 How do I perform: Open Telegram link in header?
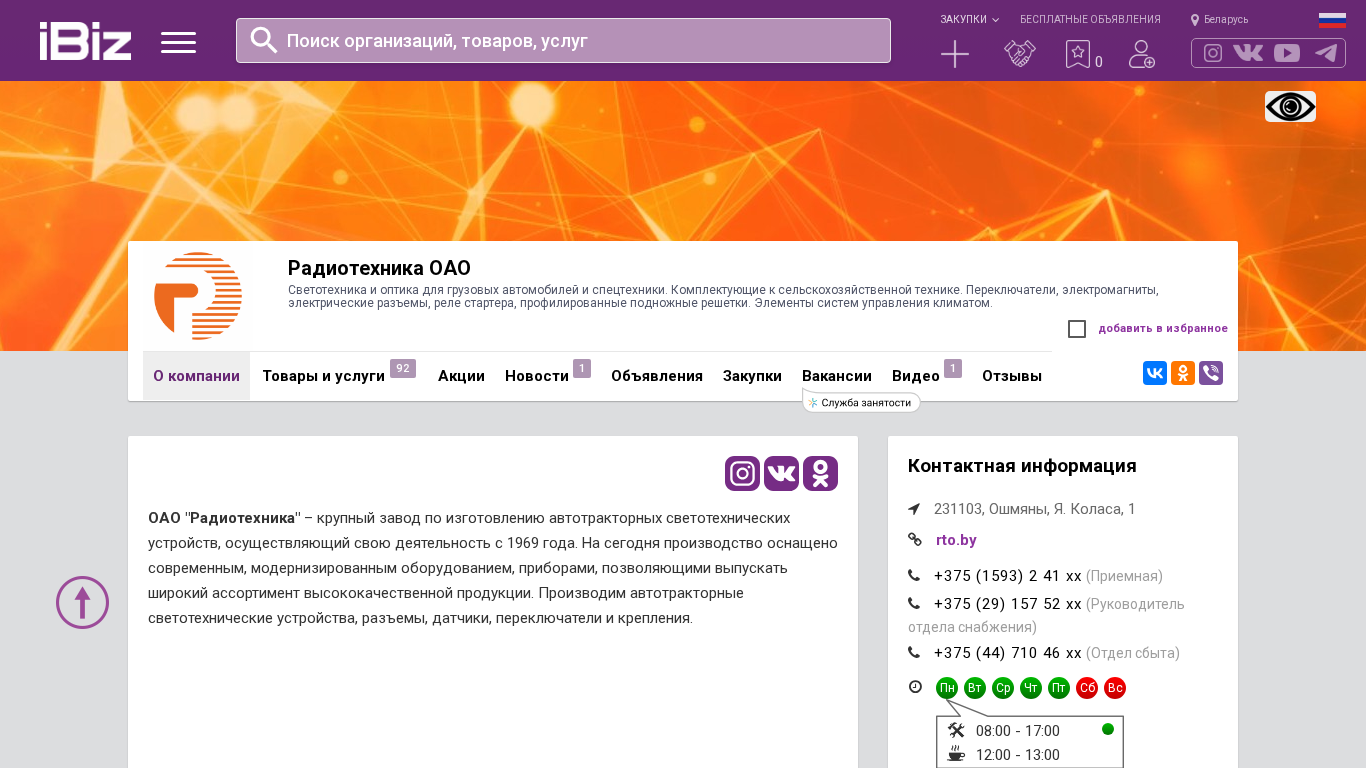pos(1326,53)
